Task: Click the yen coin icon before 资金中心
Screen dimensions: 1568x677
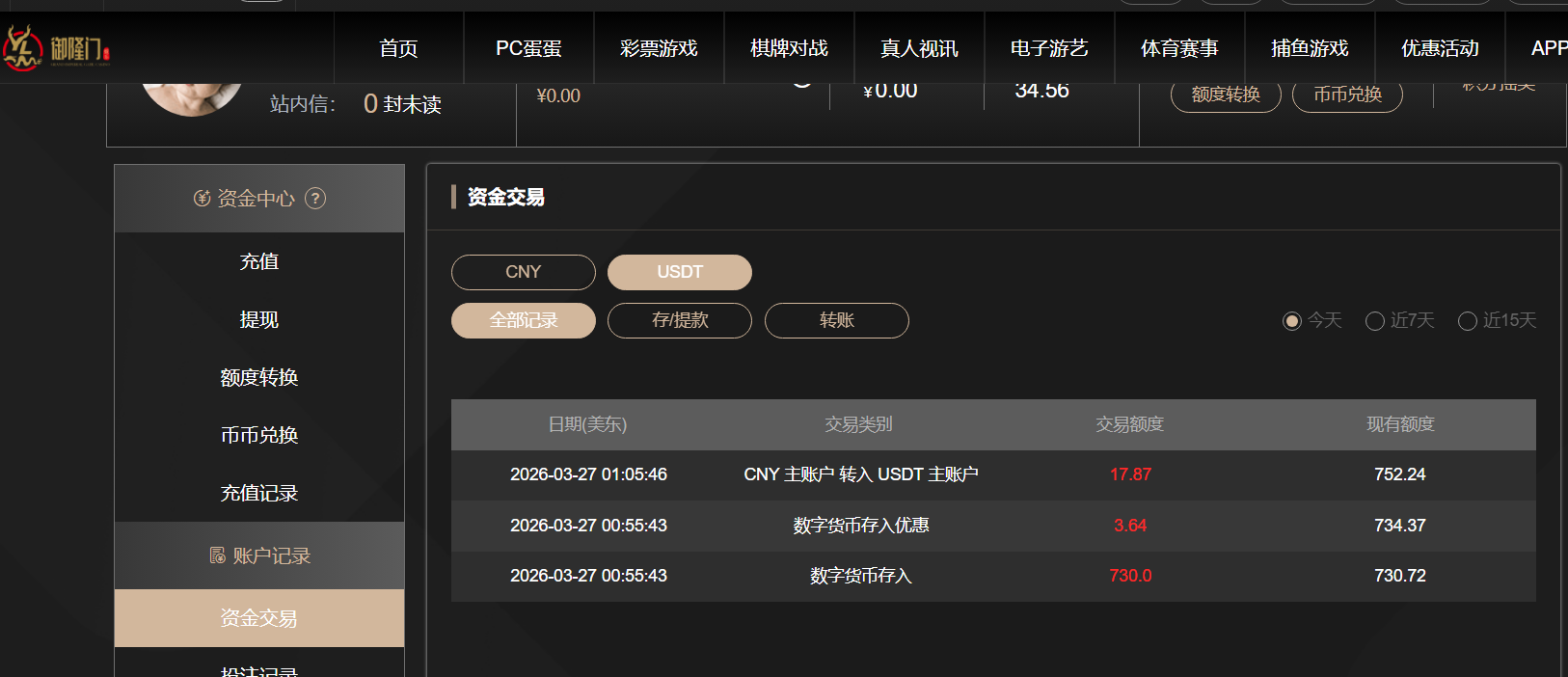Action: [x=202, y=199]
